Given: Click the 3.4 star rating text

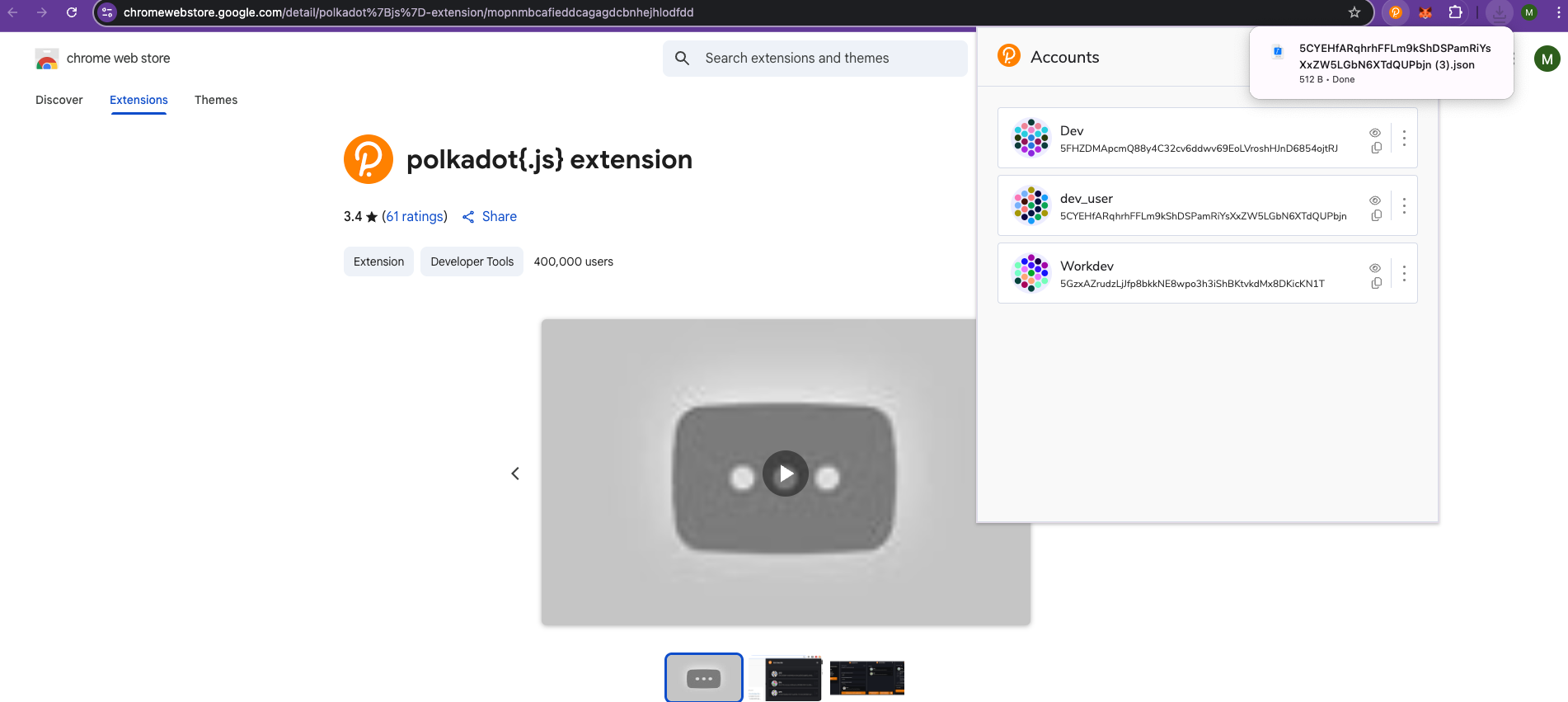Looking at the screenshot, I should coord(360,216).
